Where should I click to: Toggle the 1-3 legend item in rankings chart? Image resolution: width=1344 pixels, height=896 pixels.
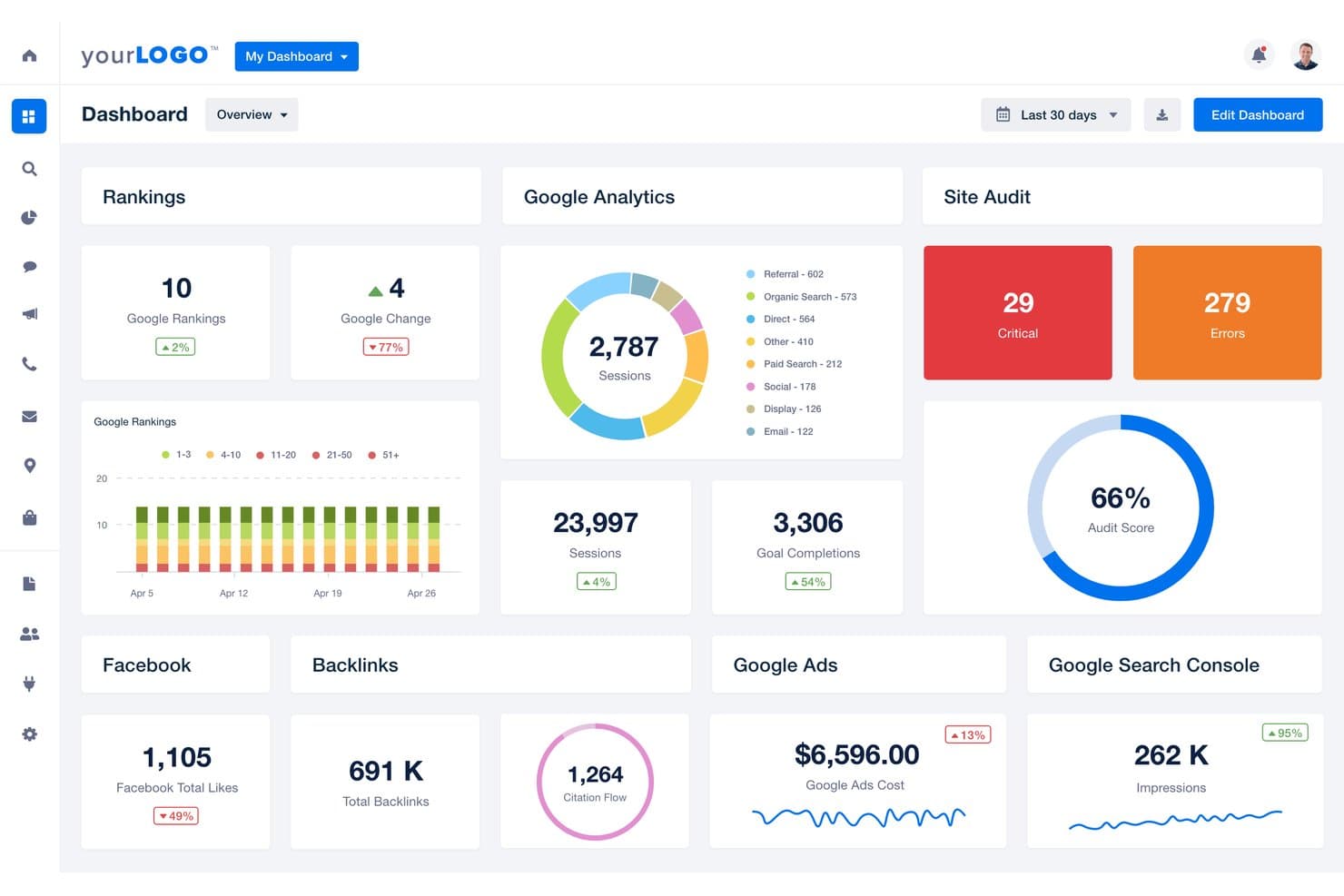point(176,455)
